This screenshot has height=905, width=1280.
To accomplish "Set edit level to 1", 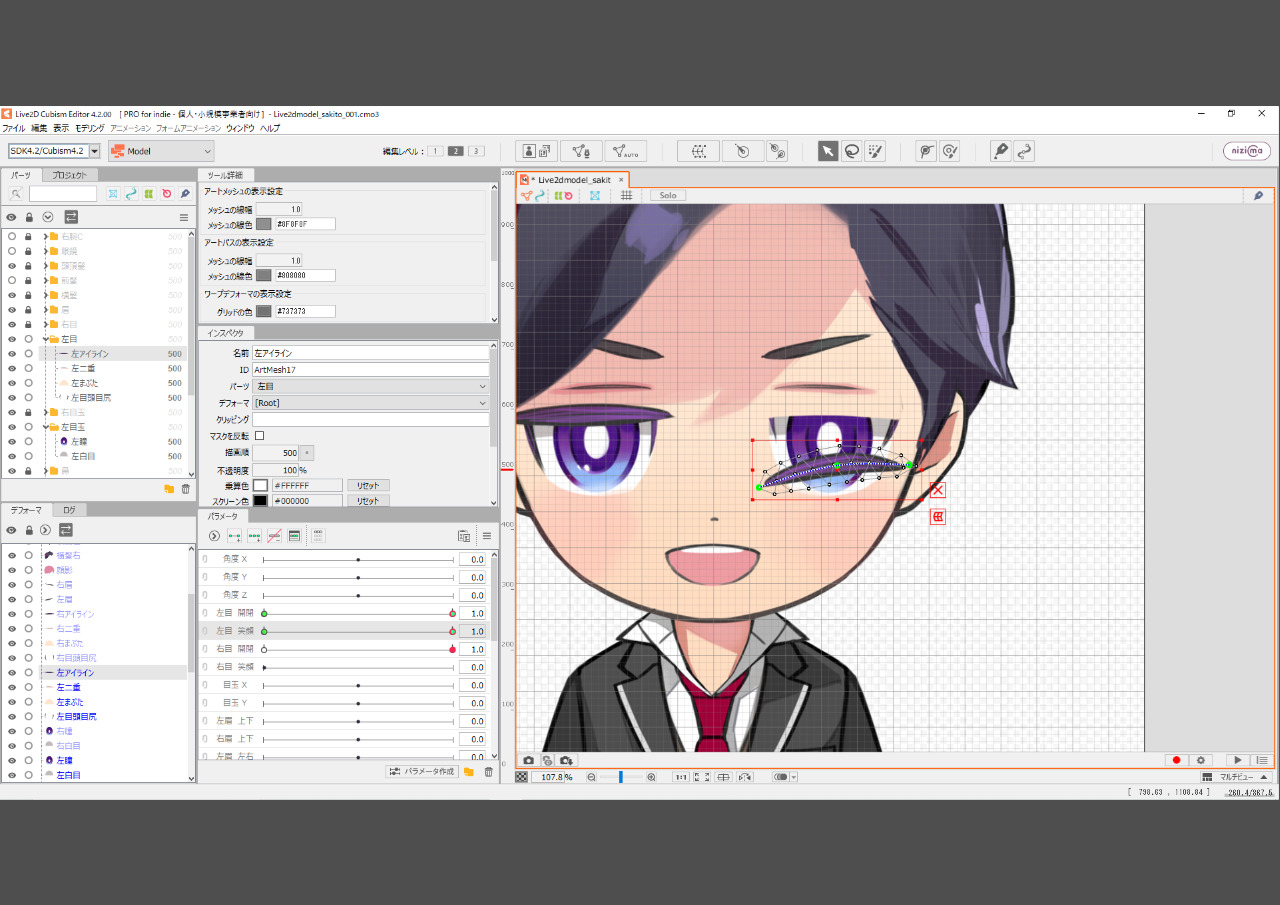I will pyautogui.click(x=436, y=151).
